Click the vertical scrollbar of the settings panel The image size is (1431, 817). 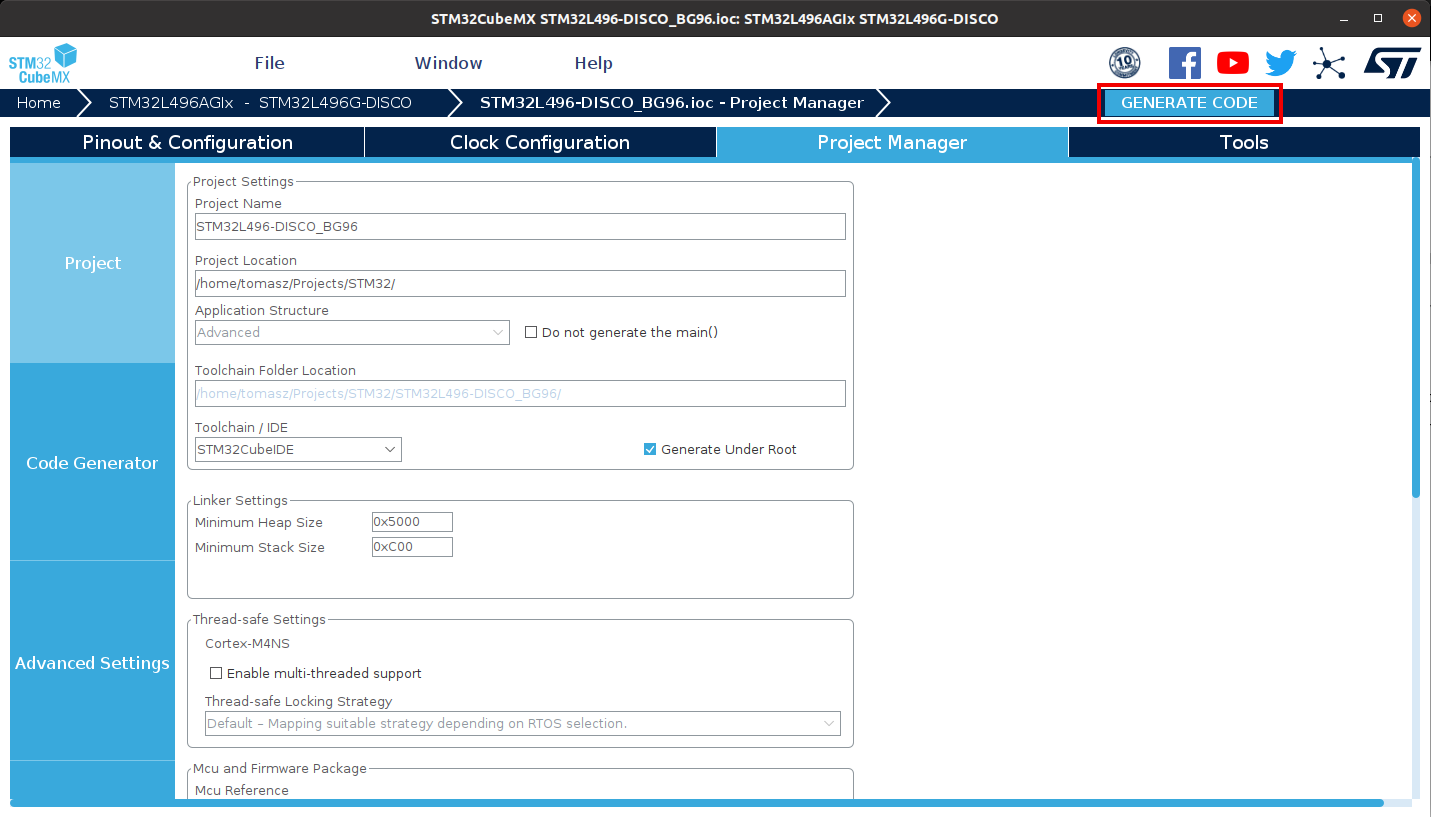coord(1415,327)
